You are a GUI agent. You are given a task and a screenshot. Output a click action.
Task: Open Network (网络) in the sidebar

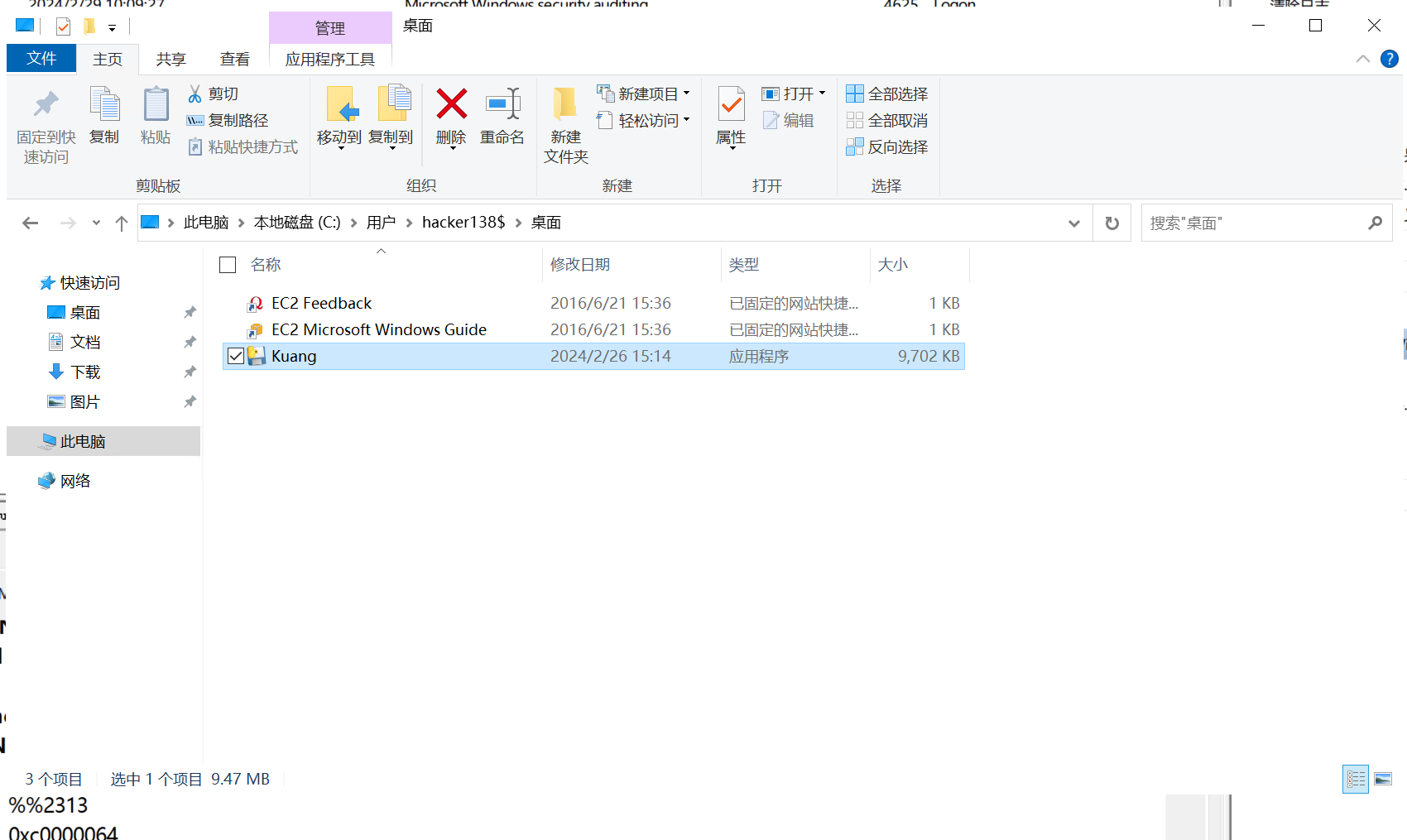[65, 481]
